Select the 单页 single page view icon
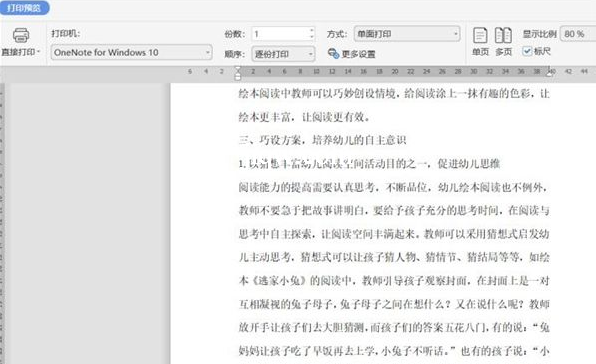 tap(480, 35)
